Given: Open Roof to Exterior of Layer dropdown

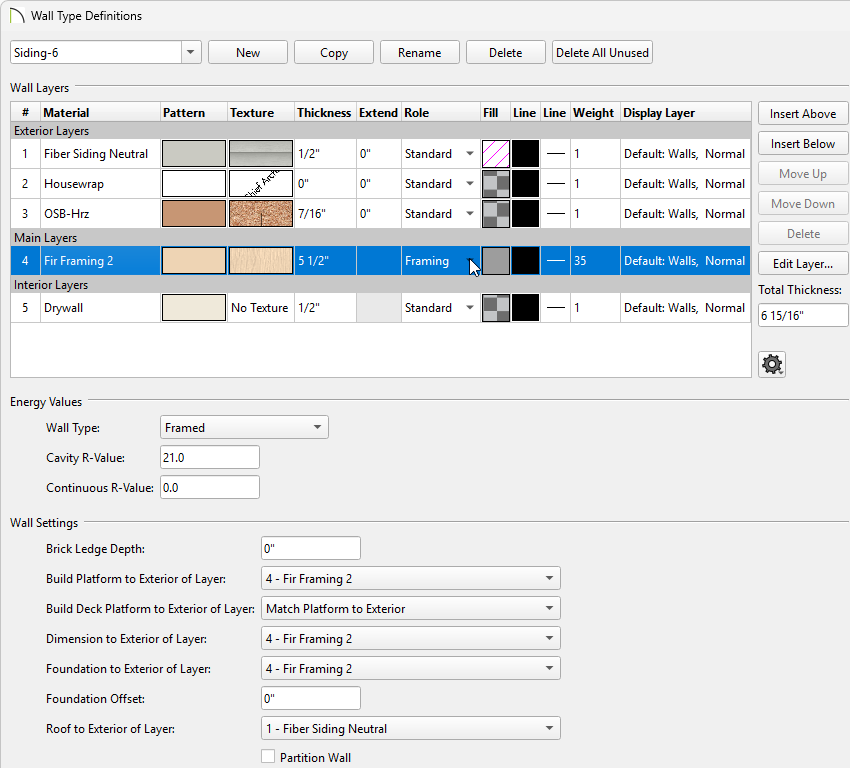Looking at the screenshot, I should click(x=410, y=728).
